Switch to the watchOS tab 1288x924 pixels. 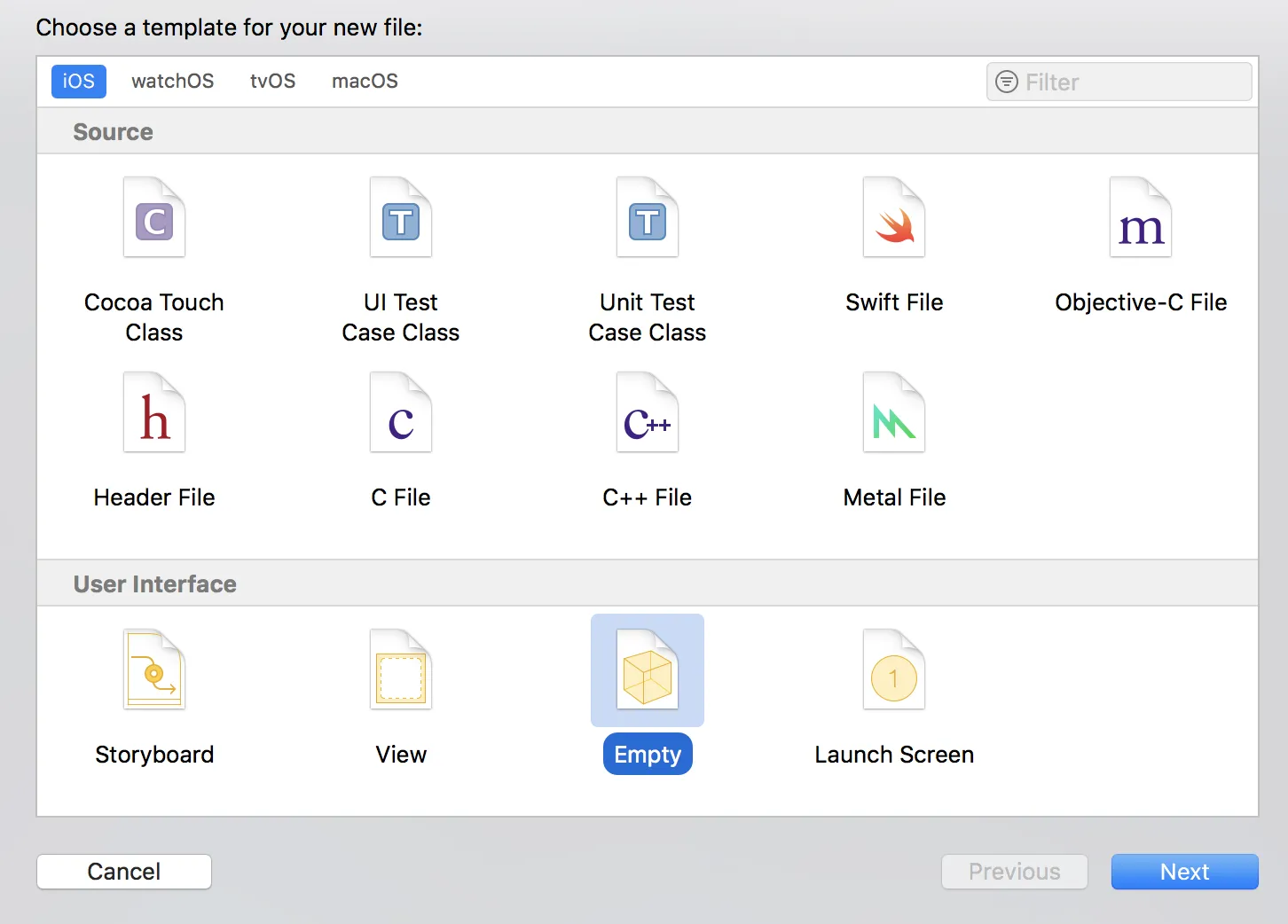[173, 82]
